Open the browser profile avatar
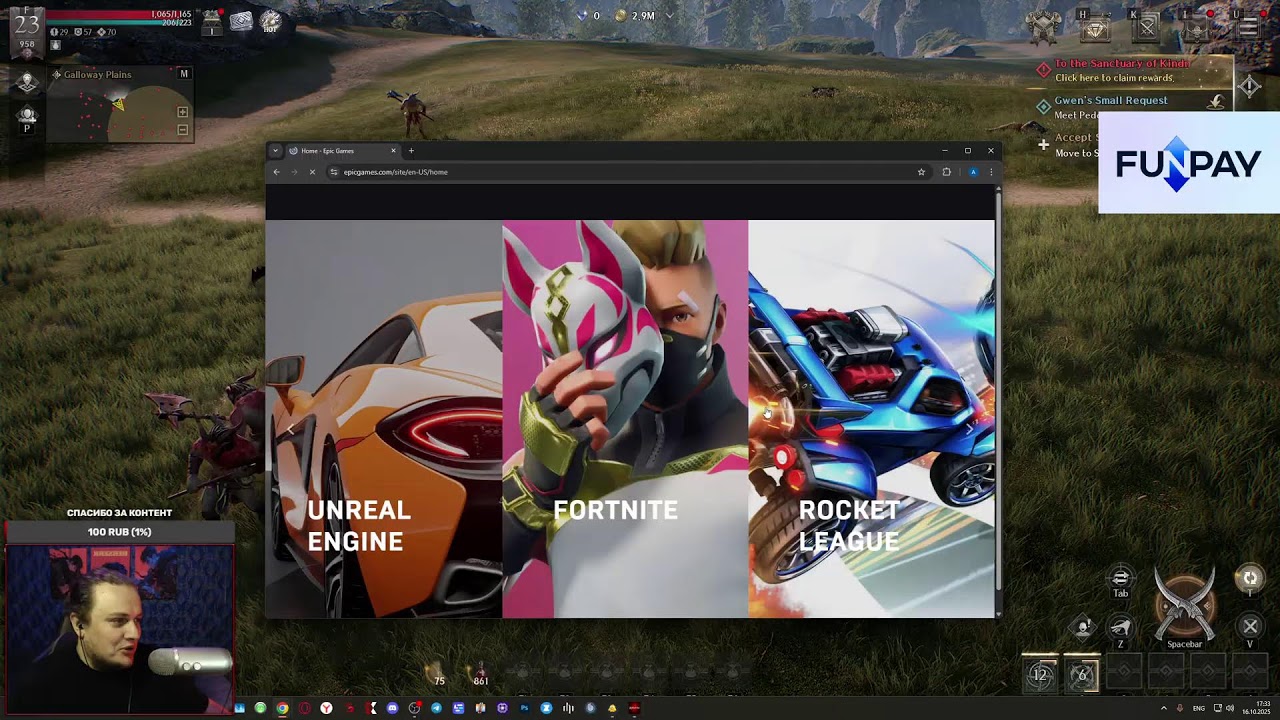This screenshot has width=1280, height=720. point(973,172)
